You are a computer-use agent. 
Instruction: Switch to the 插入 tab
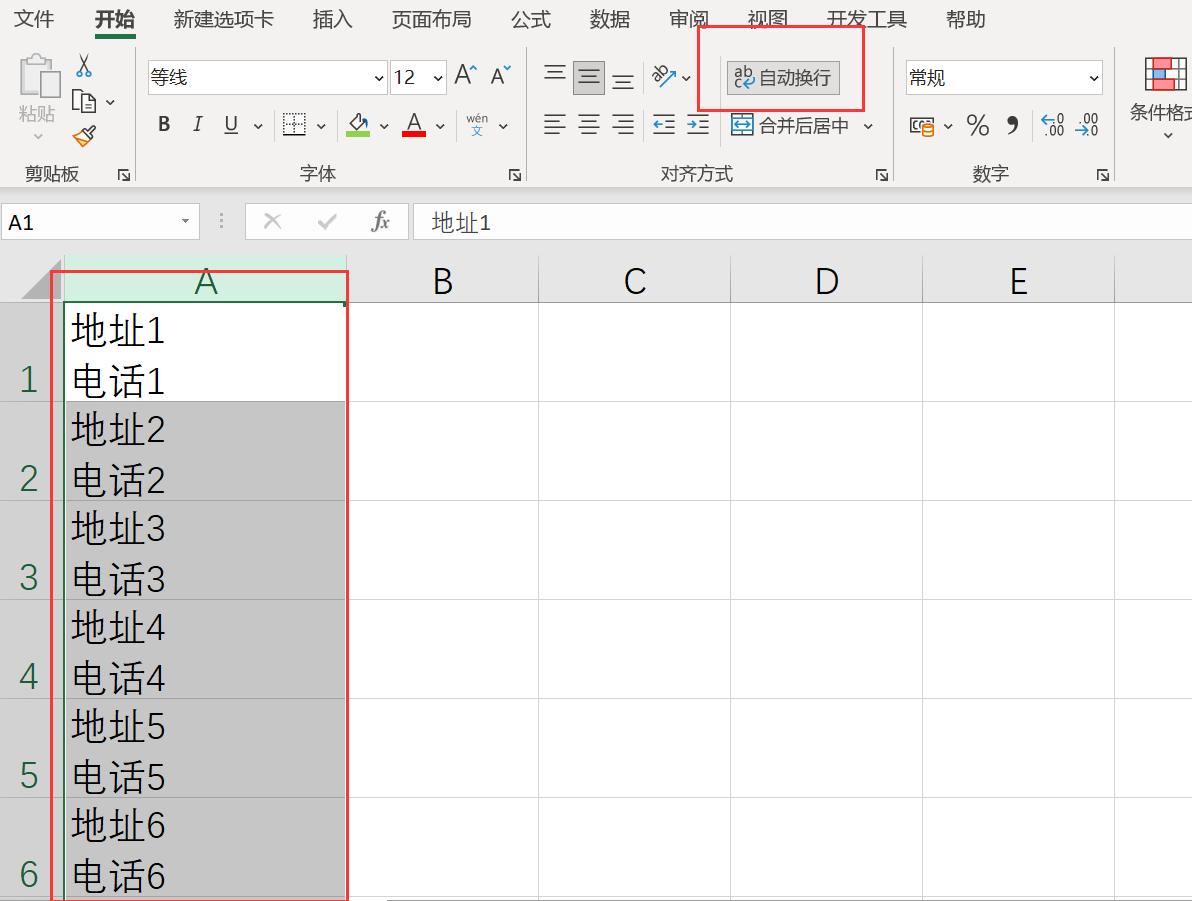[332, 19]
